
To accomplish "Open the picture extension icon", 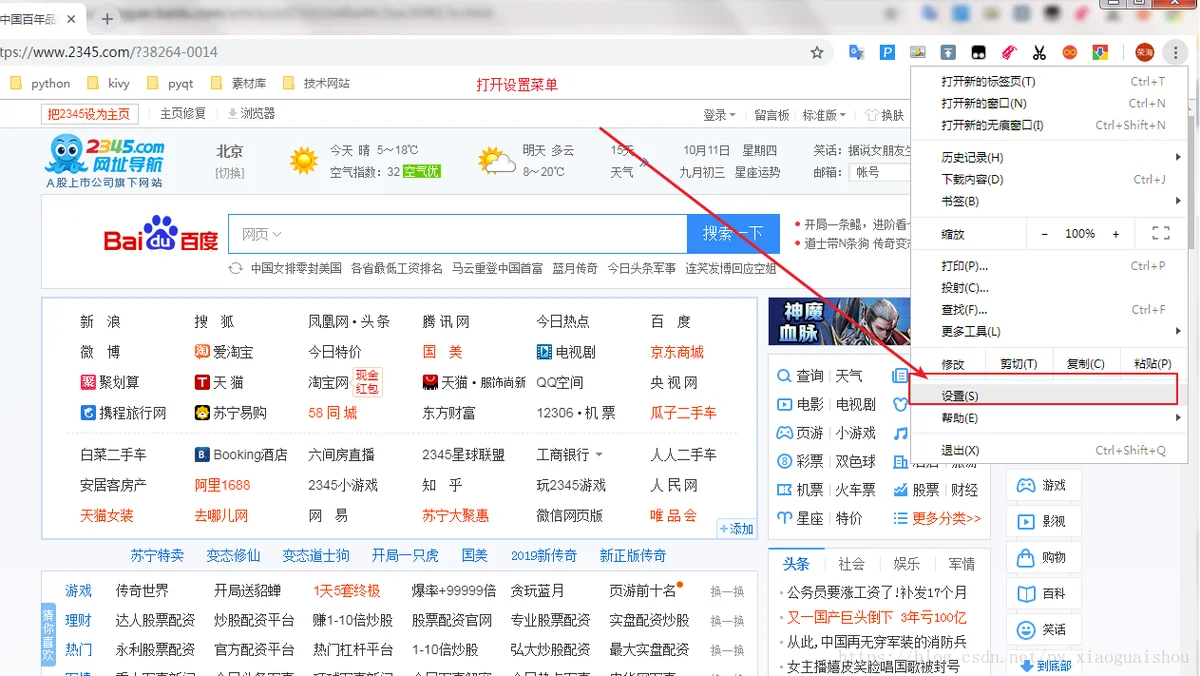I will 917,52.
